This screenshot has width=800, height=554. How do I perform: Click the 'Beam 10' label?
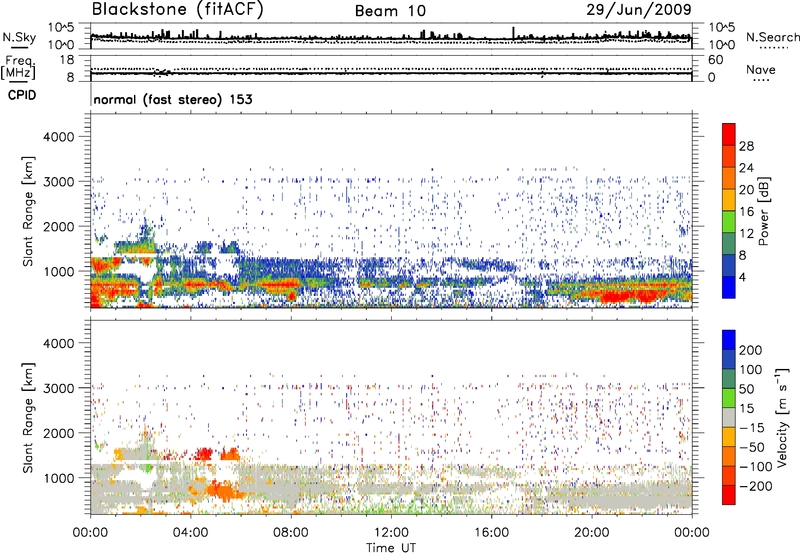390,11
